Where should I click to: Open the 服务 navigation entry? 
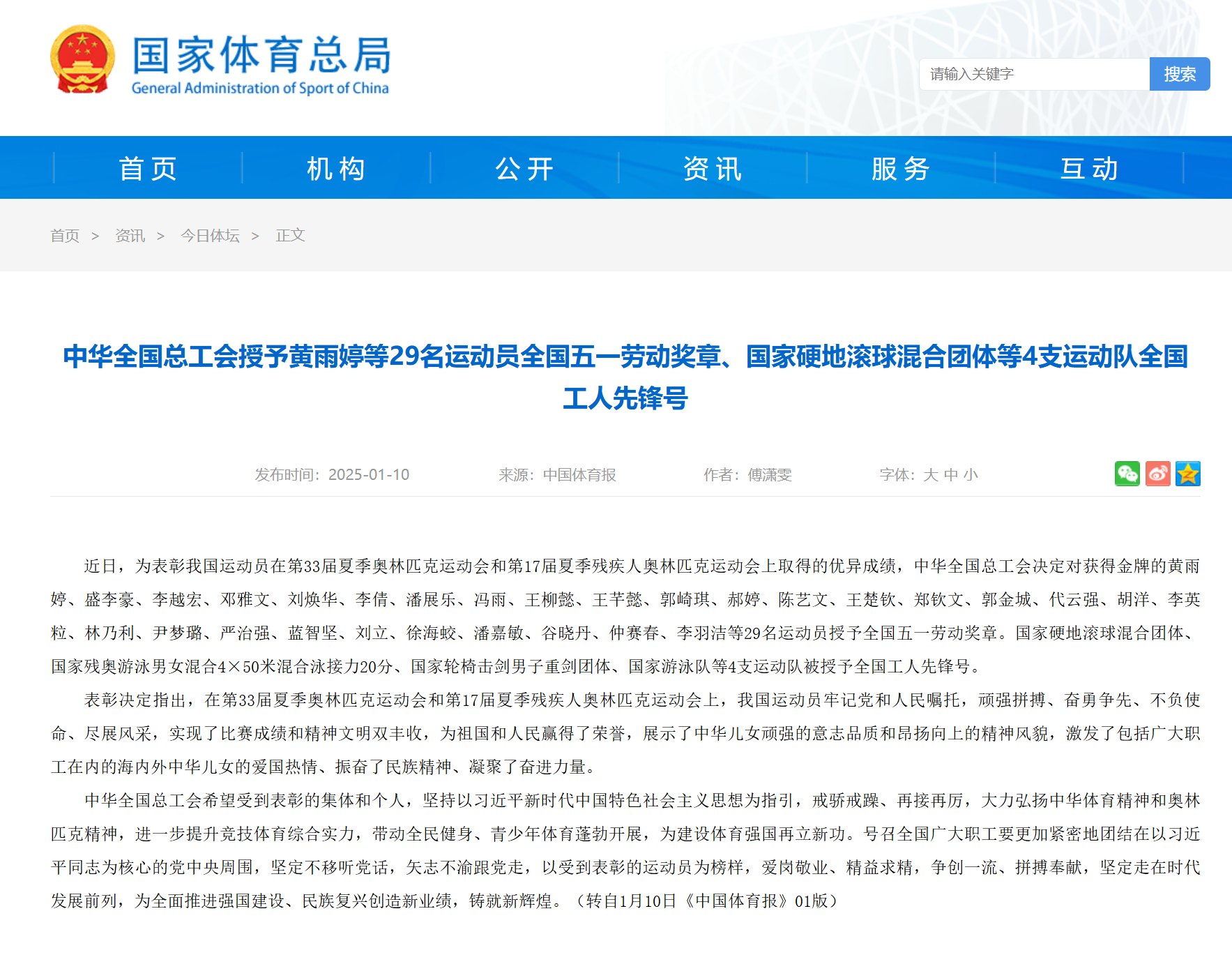899,167
